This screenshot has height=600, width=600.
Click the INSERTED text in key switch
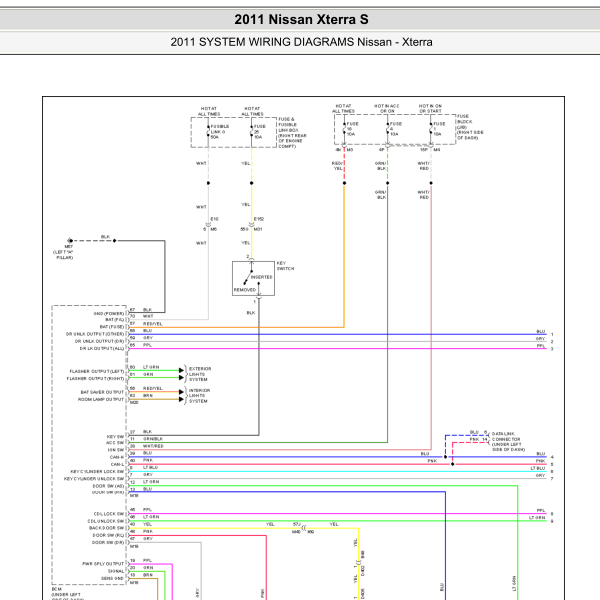(261, 277)
